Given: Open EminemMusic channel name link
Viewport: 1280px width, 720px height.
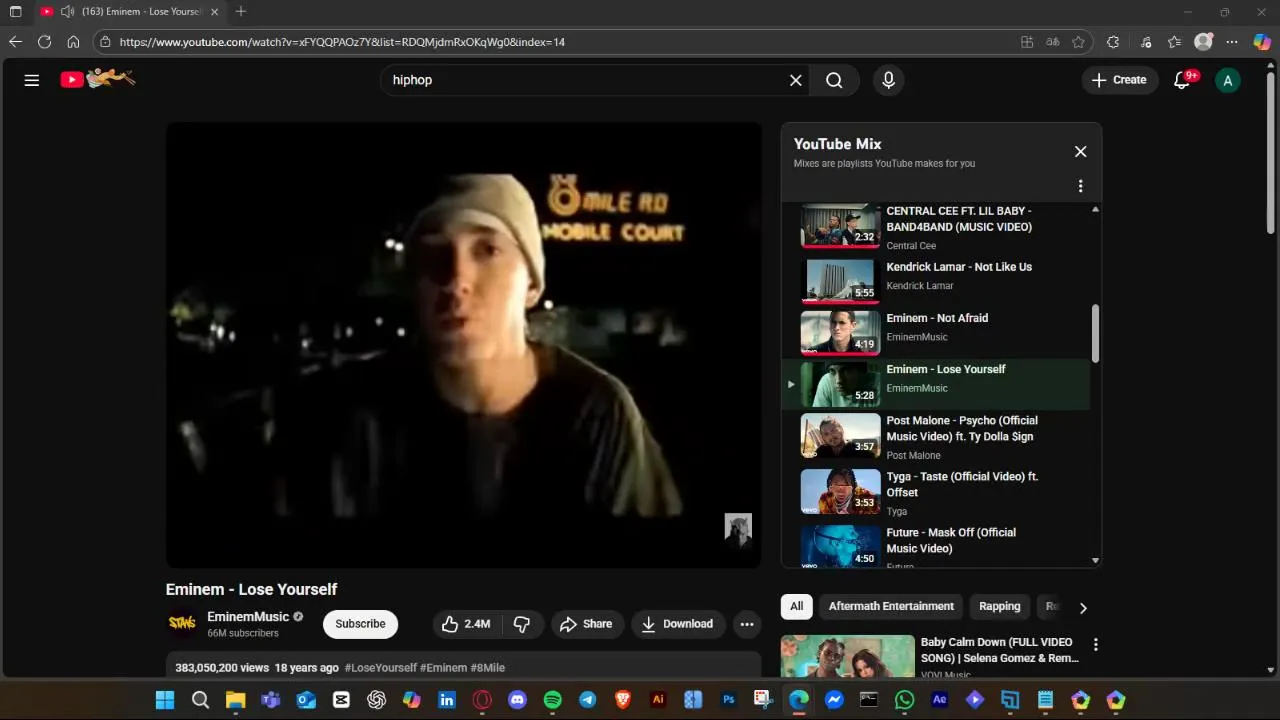Looking at the screenshot, I should pyautogui.click(x=248, y=617).
